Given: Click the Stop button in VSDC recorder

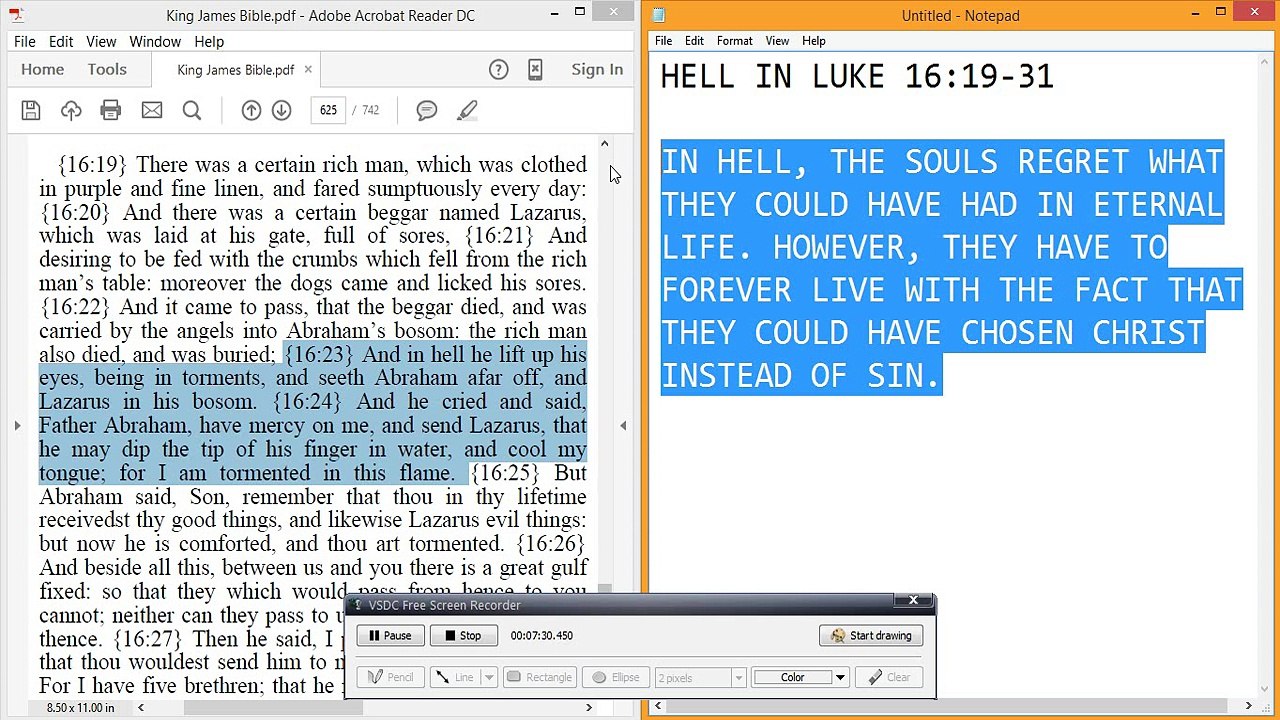Looking at the screenshot, I should (463, 635).
